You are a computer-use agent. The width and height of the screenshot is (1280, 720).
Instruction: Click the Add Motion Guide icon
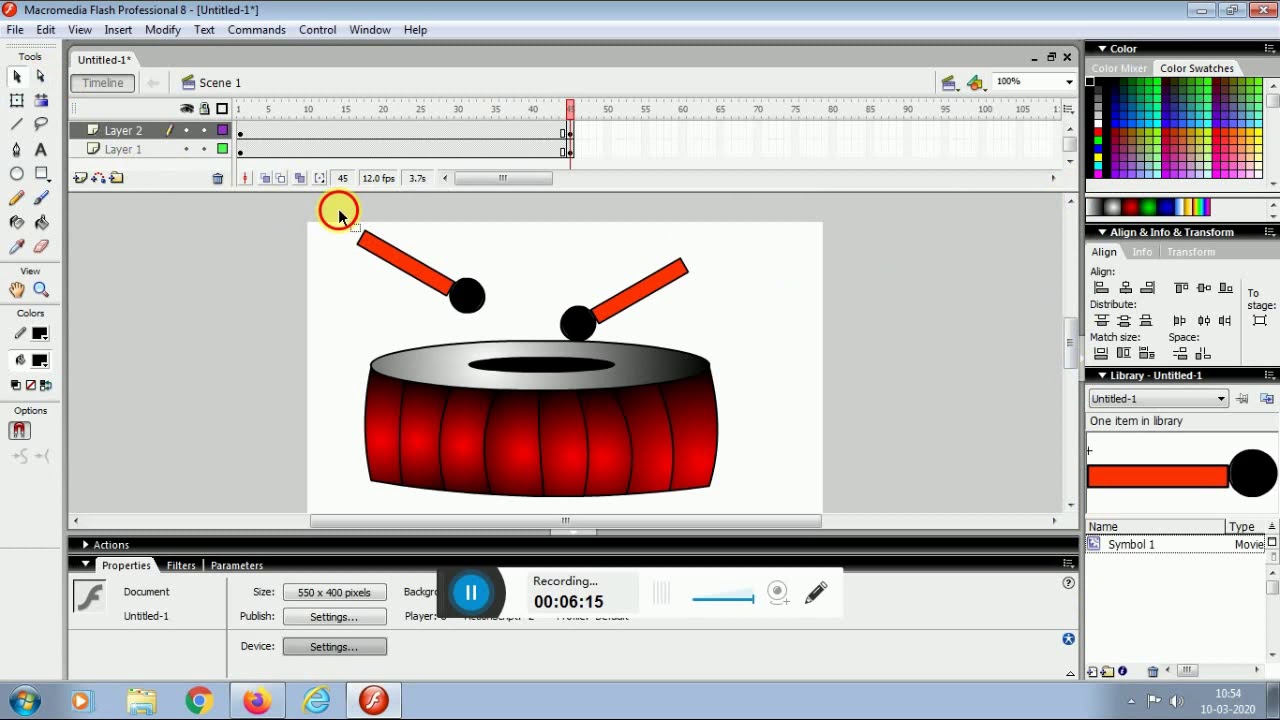[98, 178]
